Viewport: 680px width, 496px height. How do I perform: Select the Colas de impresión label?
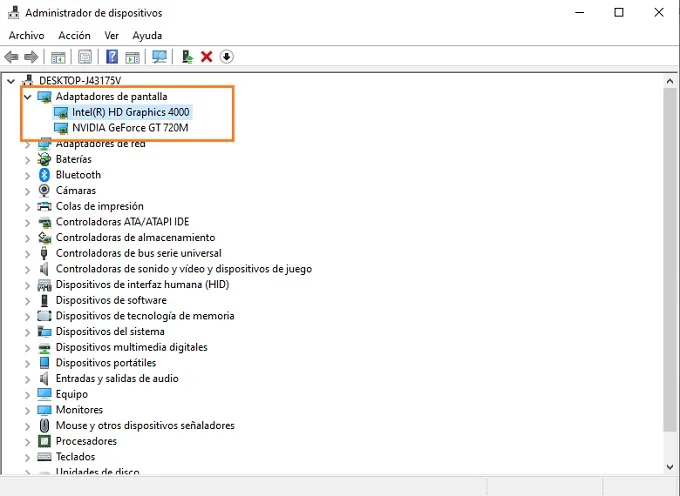99,206
